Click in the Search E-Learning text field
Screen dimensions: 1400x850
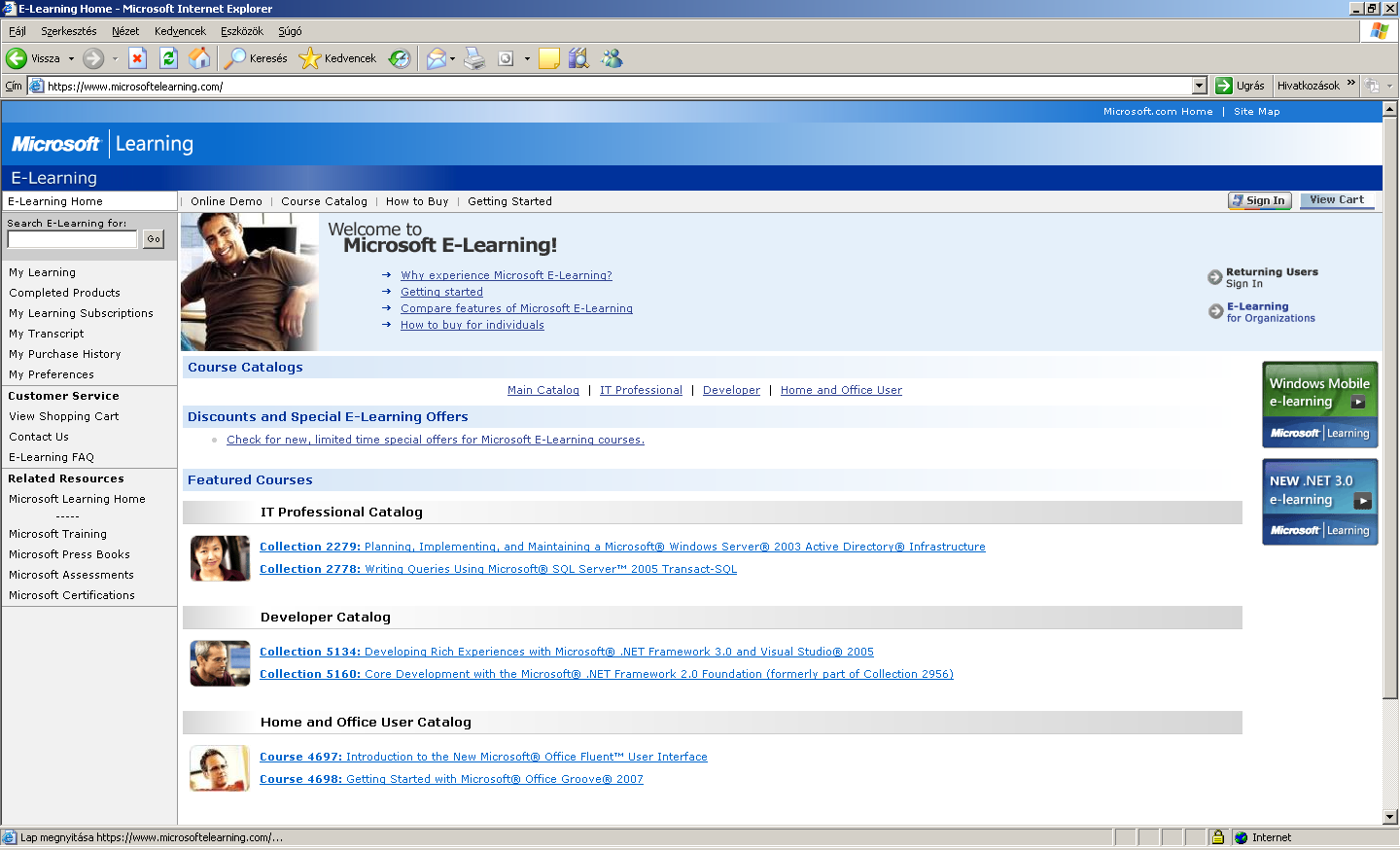tap(73, 238)
